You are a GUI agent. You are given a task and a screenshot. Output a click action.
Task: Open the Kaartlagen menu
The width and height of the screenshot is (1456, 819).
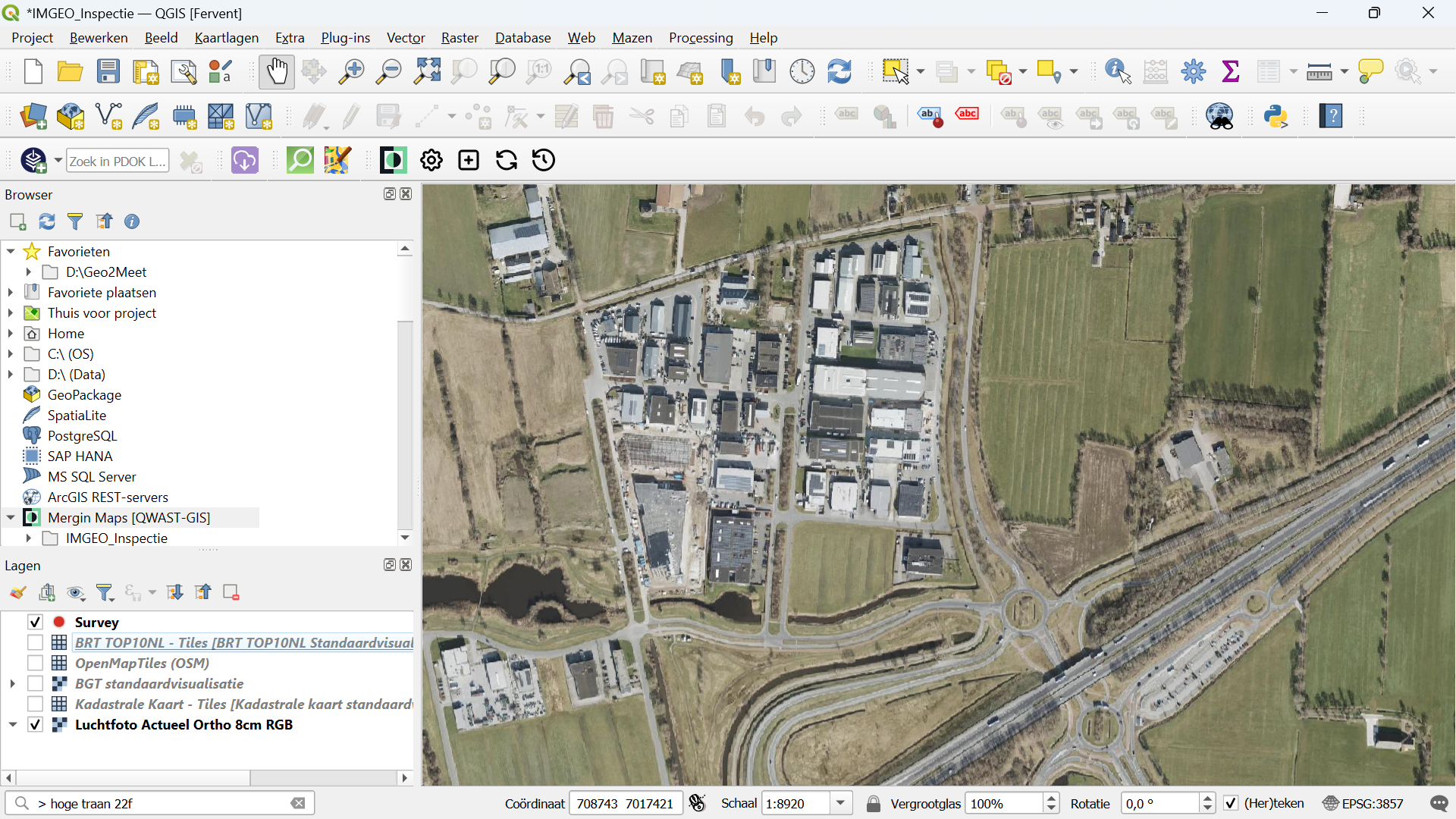point(226,38)
